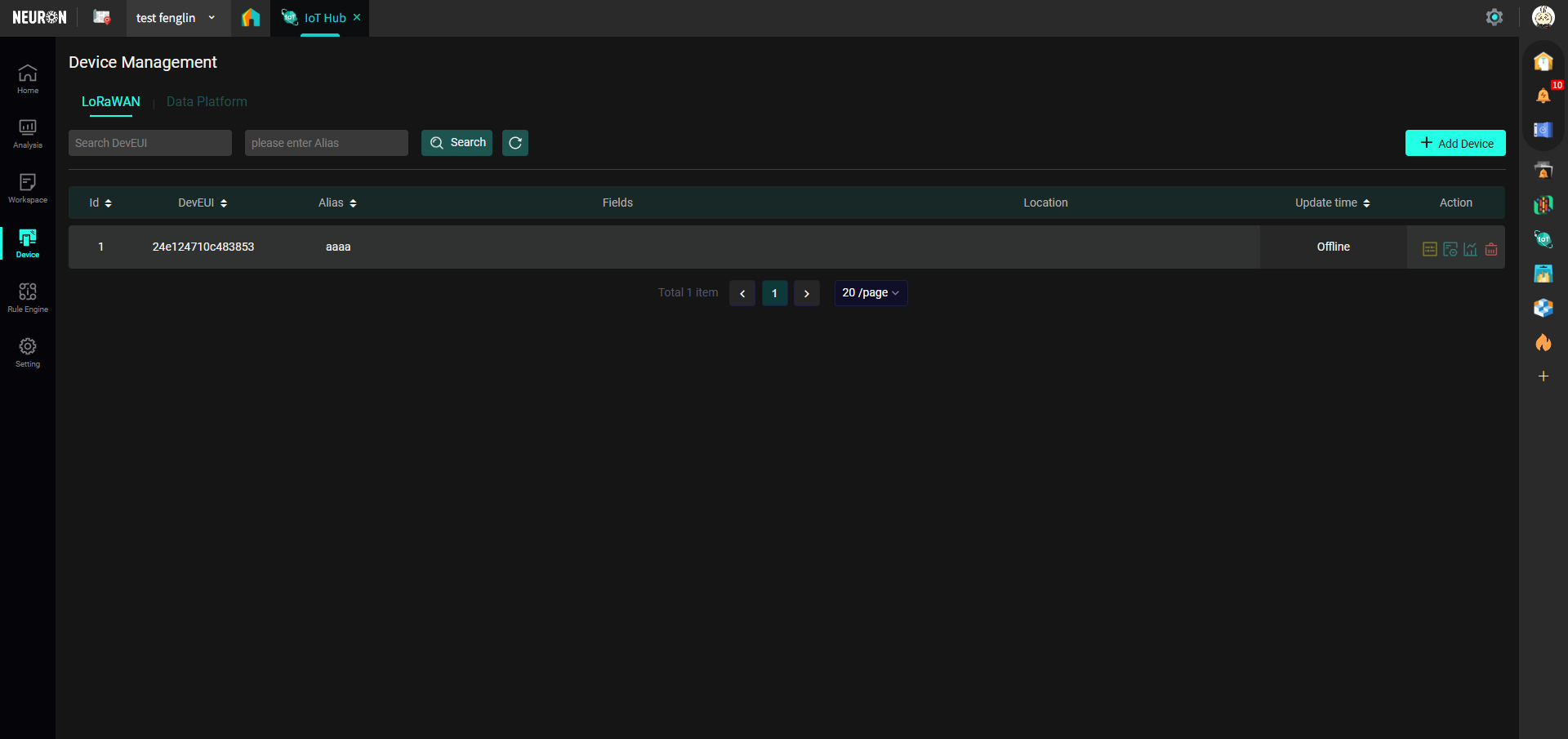This screenshot has width=1568, height=739.
Task: Go to next page with right chevron
Action: [806, 293]
